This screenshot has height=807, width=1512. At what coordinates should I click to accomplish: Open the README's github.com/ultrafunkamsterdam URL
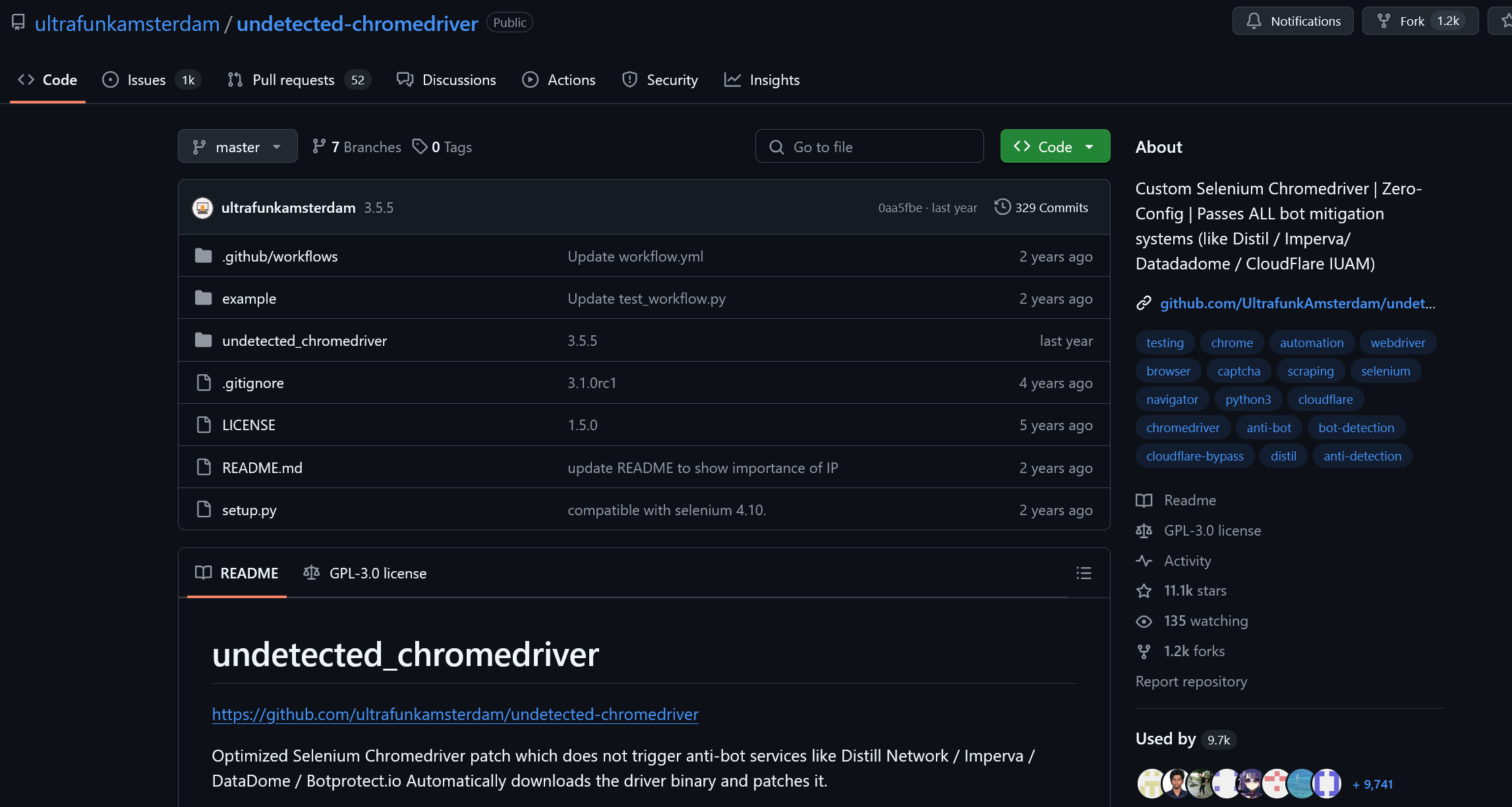click(455, 714)
